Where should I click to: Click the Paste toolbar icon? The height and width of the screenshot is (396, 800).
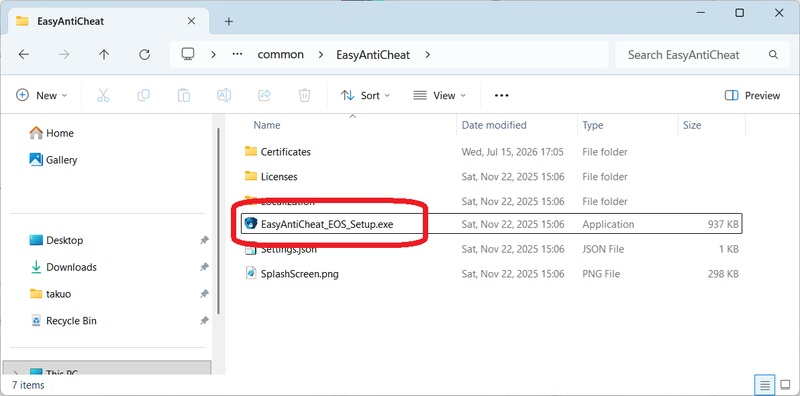pos(184,95)
